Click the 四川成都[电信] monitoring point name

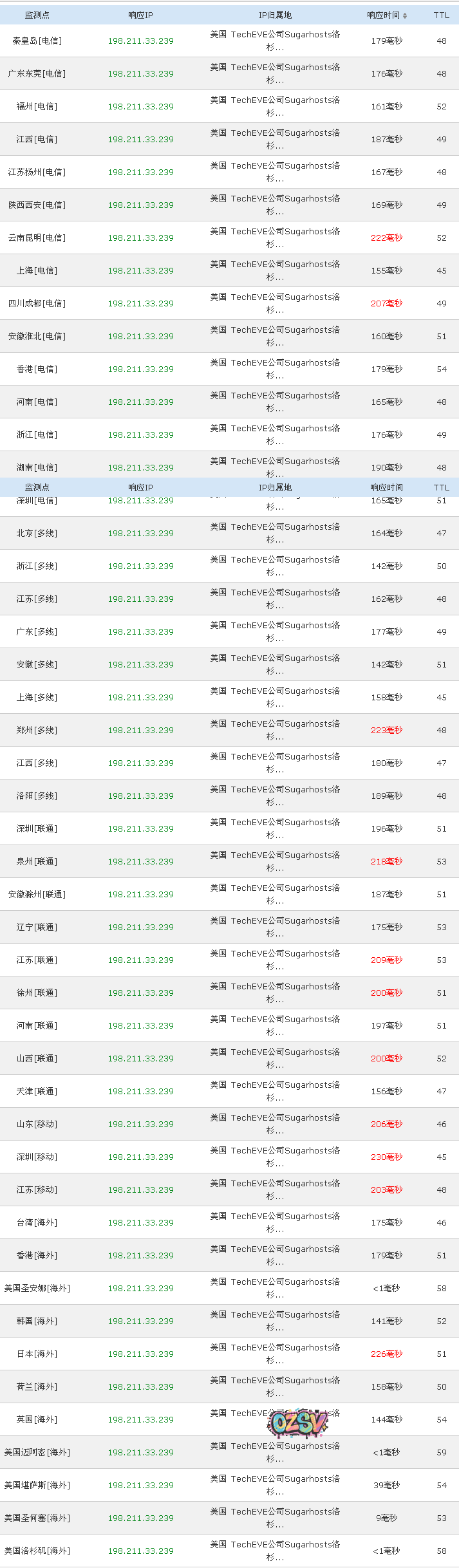[x=37, y=303]
